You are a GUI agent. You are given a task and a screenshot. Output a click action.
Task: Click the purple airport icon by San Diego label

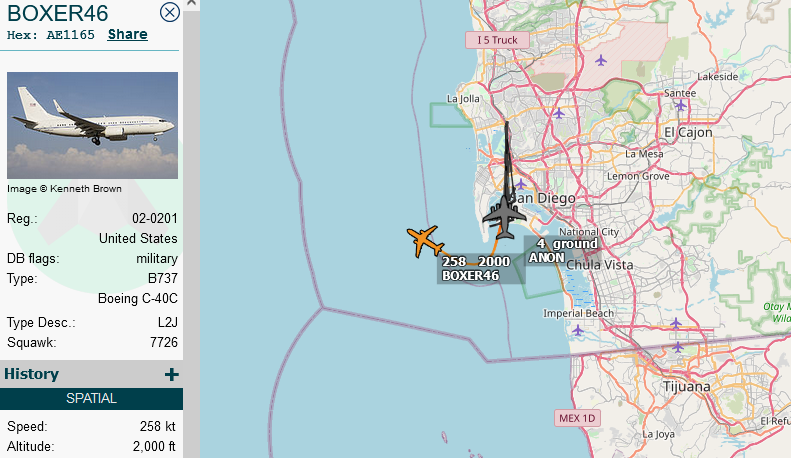pyautogui.click(x=521, y=184)
